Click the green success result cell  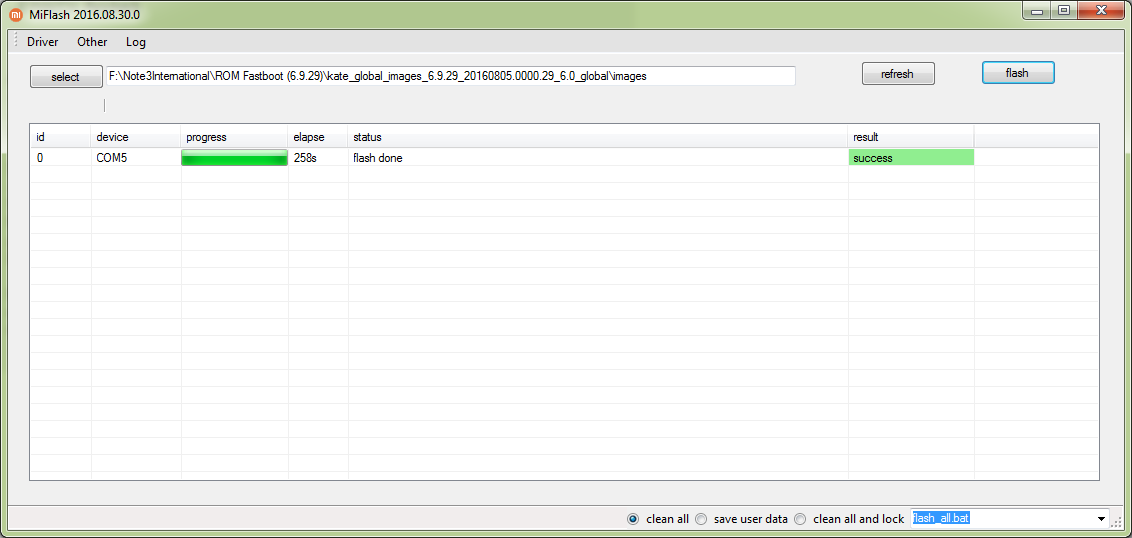tap(911, 157)
